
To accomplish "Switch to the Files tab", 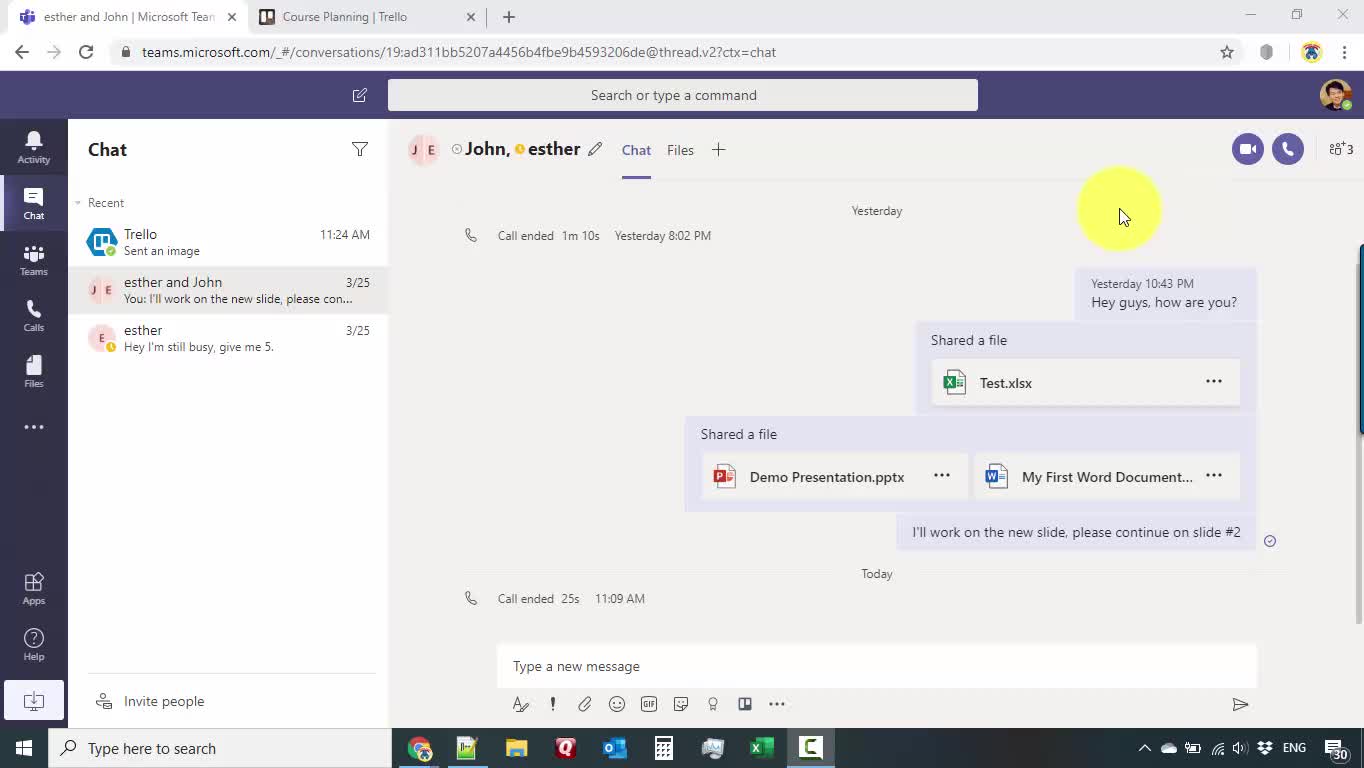I will pyautogui.click(x=680, y=150).
